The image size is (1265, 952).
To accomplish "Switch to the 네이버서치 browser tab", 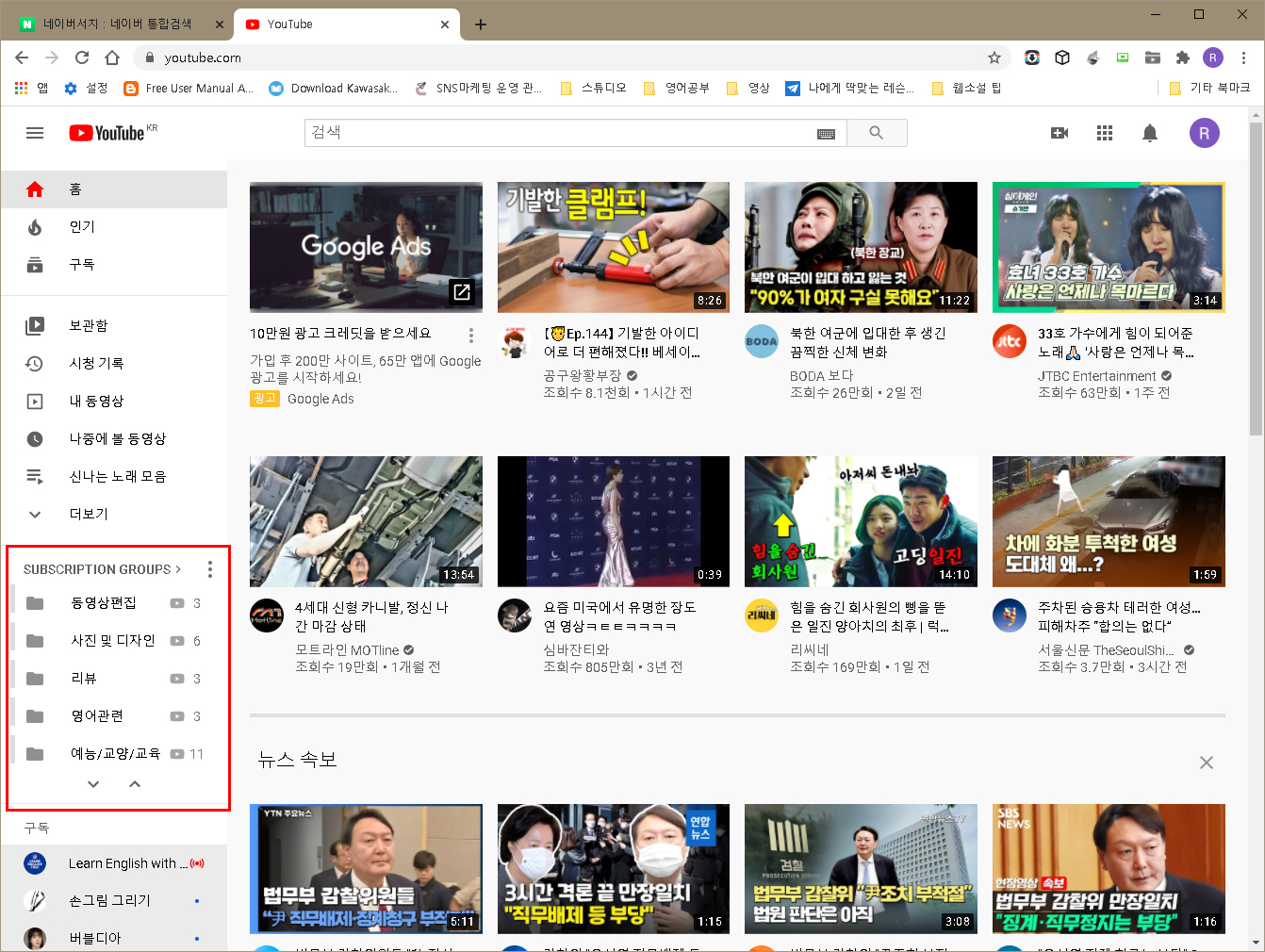I will point(113,23).
